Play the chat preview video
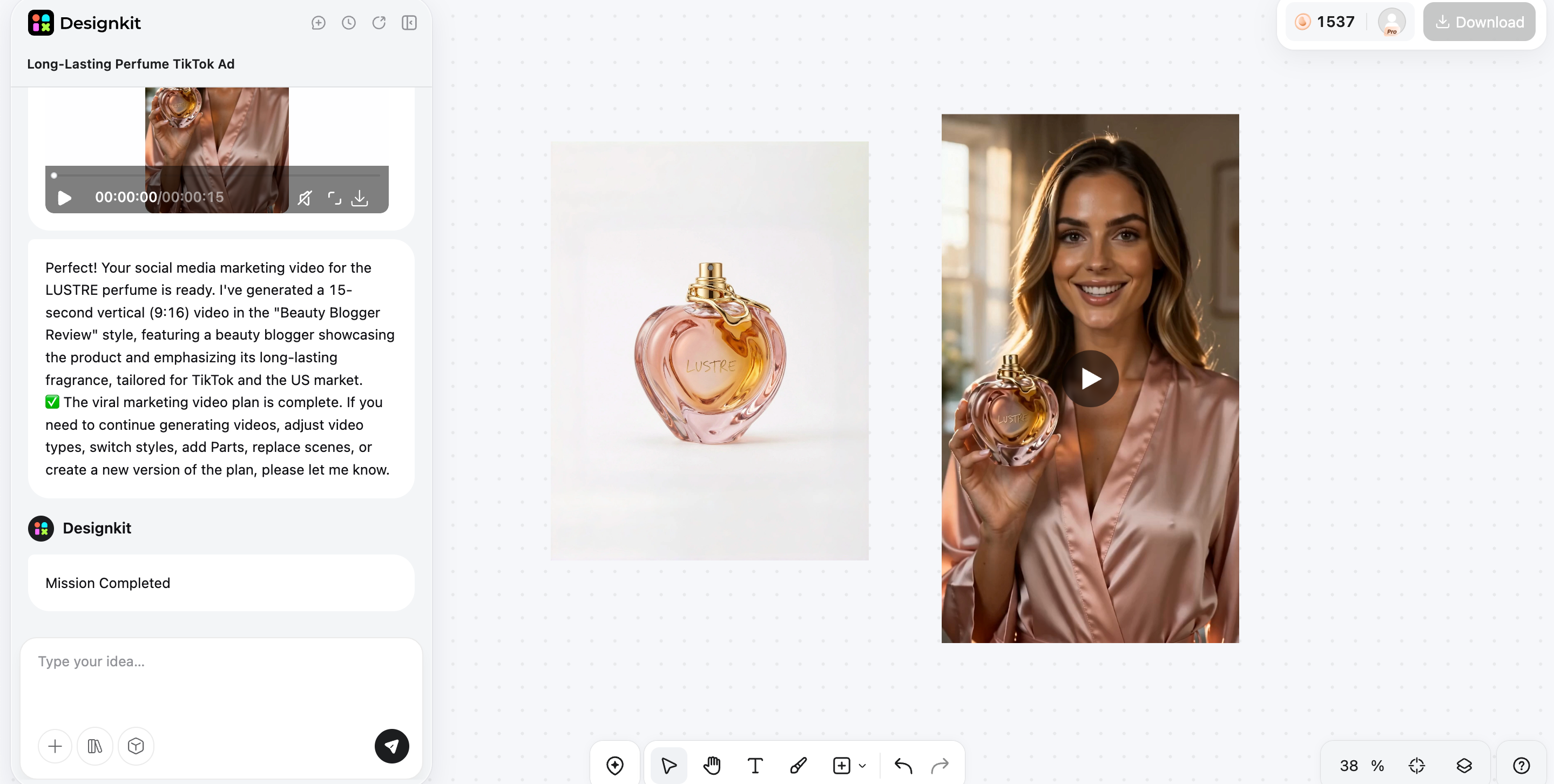Image resolution: width=1554 pixels, height=784 pixels. (x=65, y=198)
